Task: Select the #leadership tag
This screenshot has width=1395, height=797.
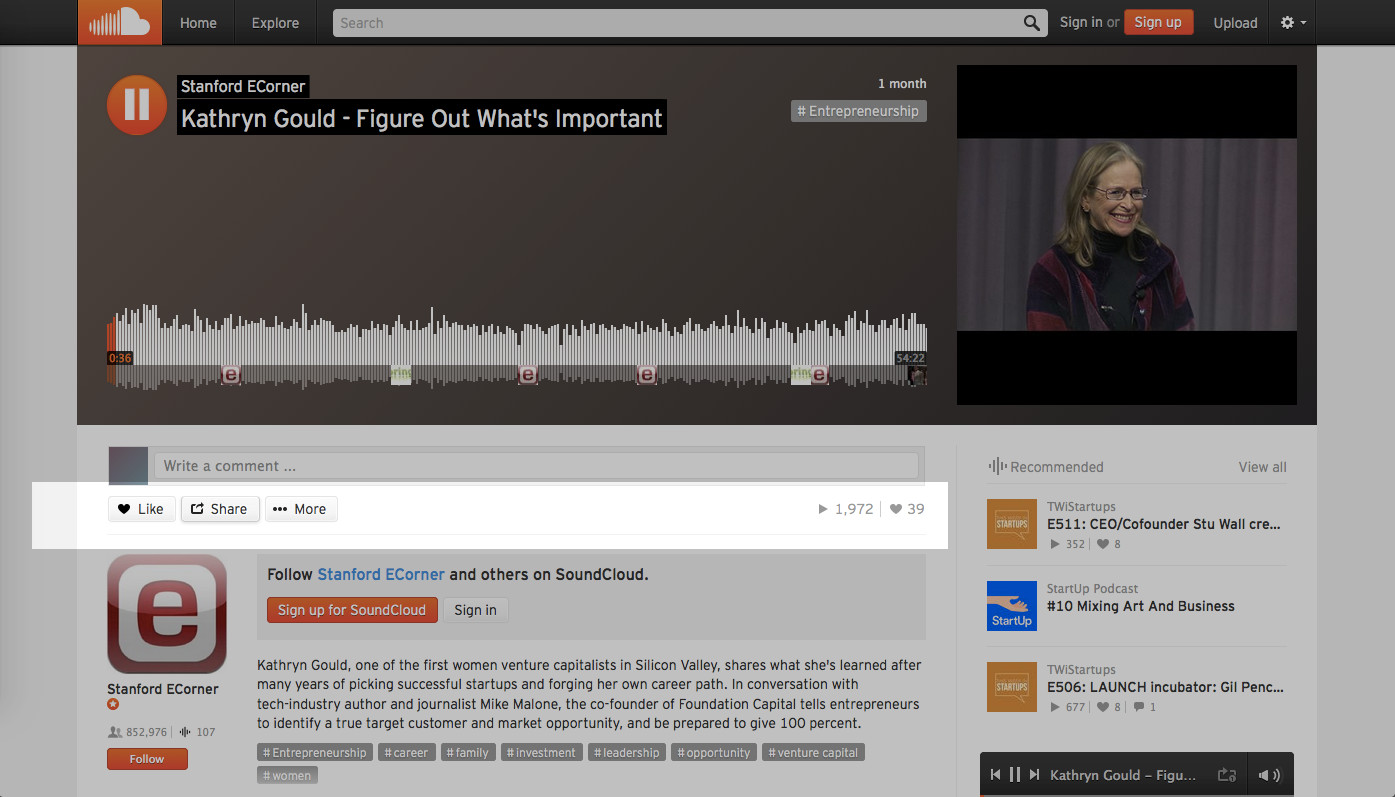Action: tap(627, 753)
